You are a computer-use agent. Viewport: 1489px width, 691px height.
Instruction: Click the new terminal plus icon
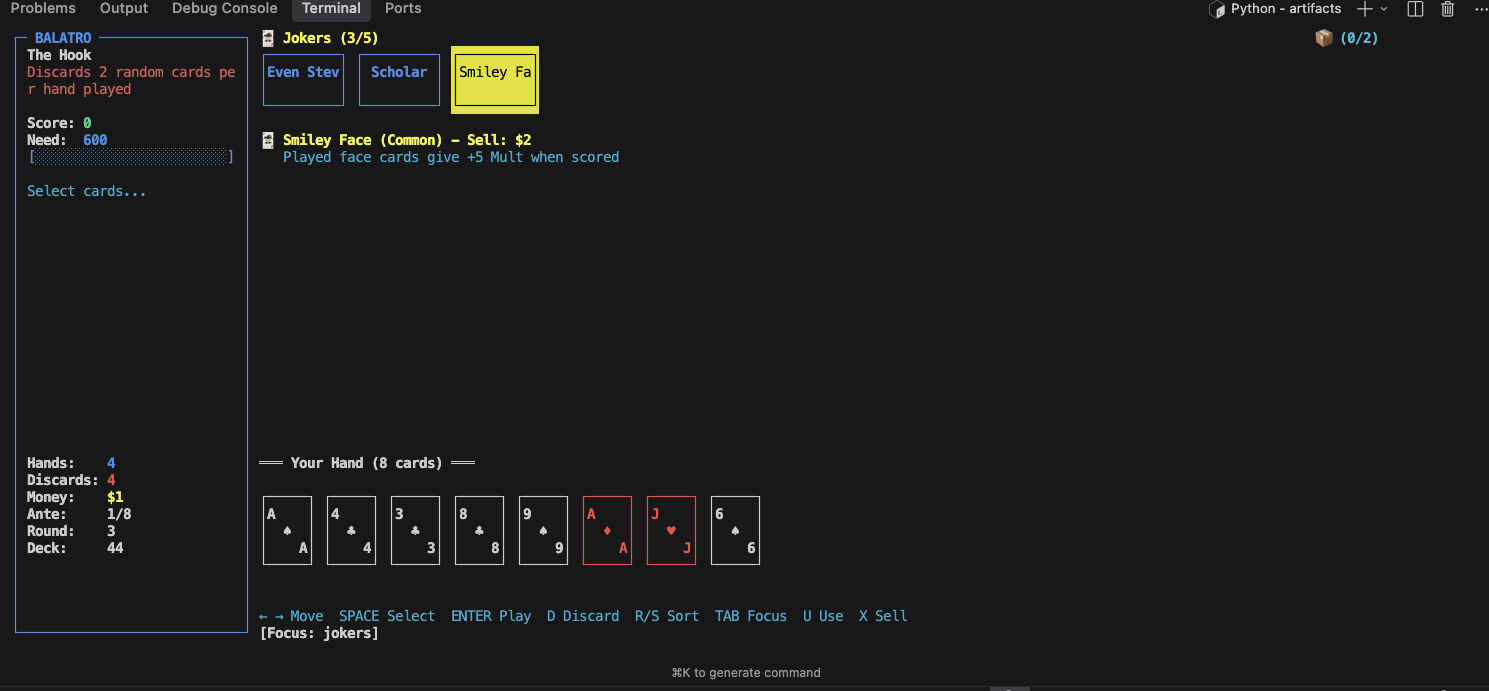(1364, 9)
